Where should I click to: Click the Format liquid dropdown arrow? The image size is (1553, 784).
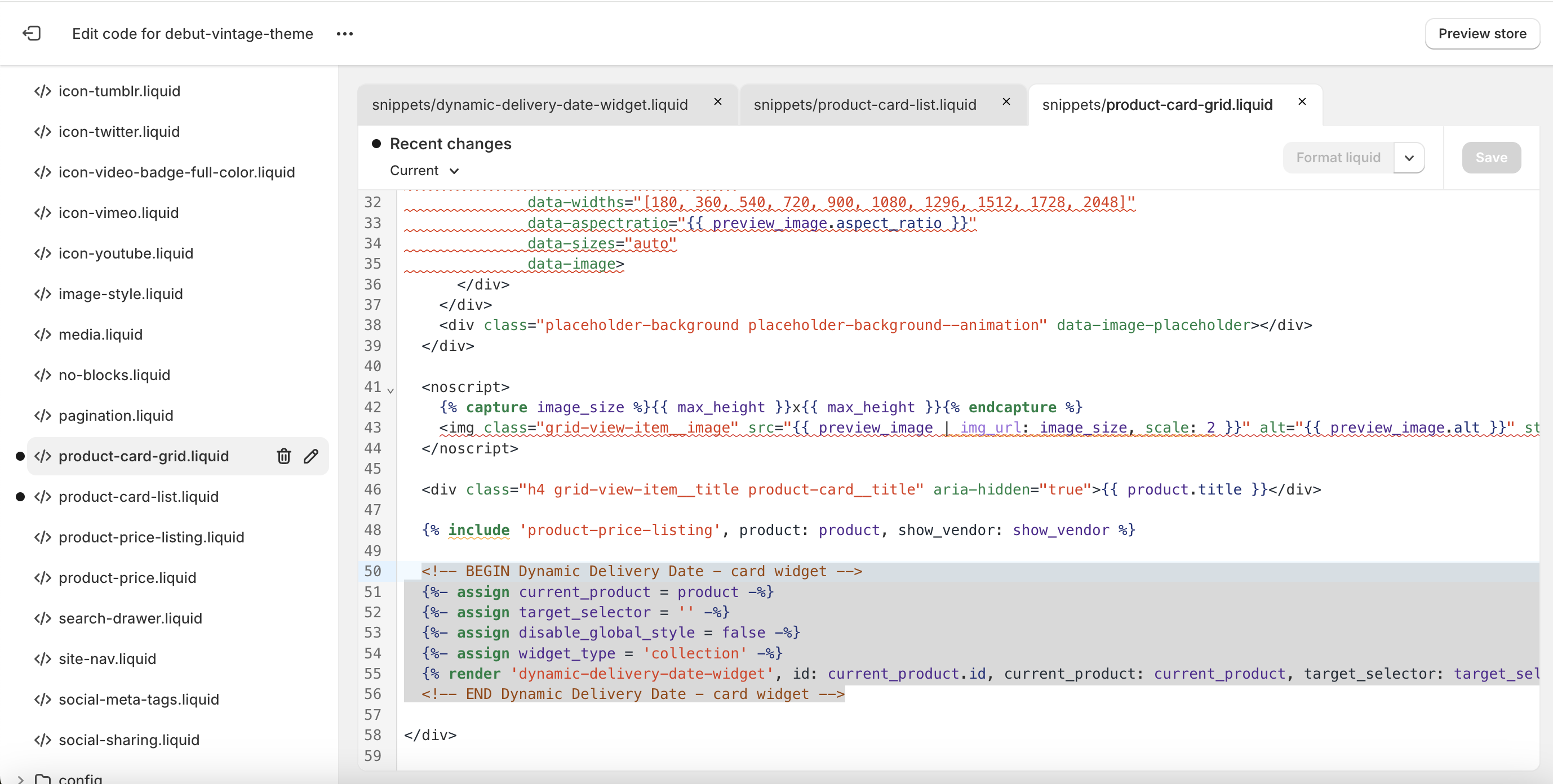click(x=1410, y=157)
